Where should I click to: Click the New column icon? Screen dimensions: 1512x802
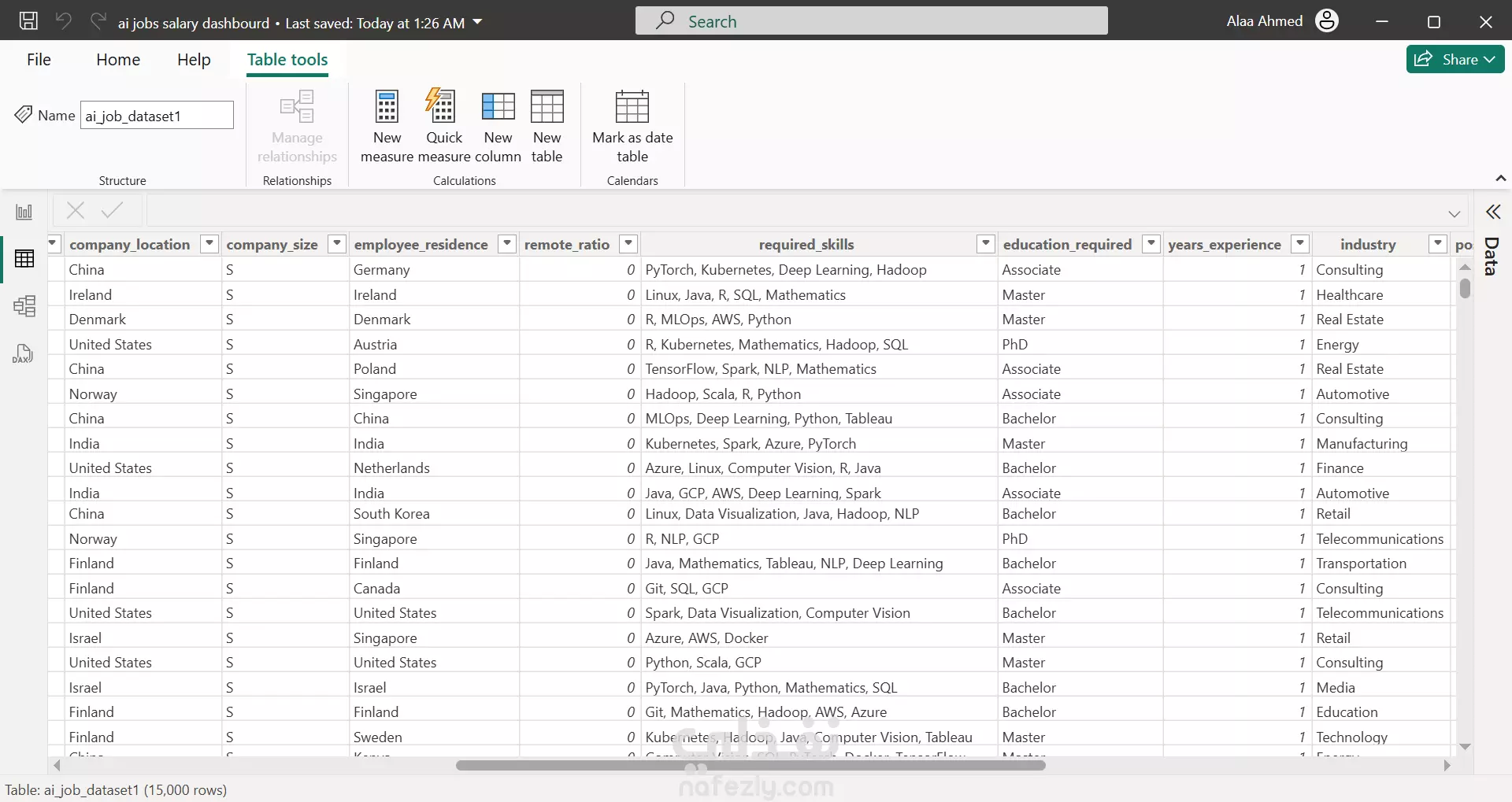coord(498,106)
